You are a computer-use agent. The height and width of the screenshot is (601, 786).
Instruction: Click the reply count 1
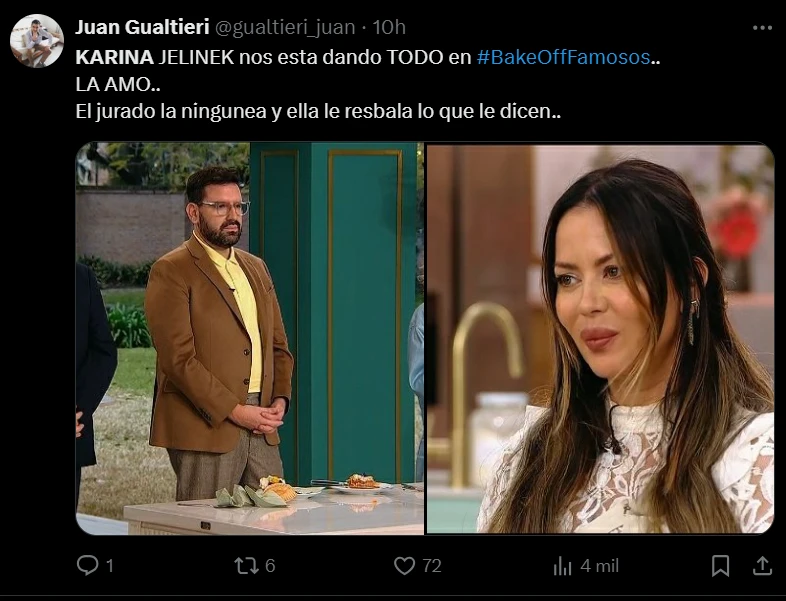110,566
